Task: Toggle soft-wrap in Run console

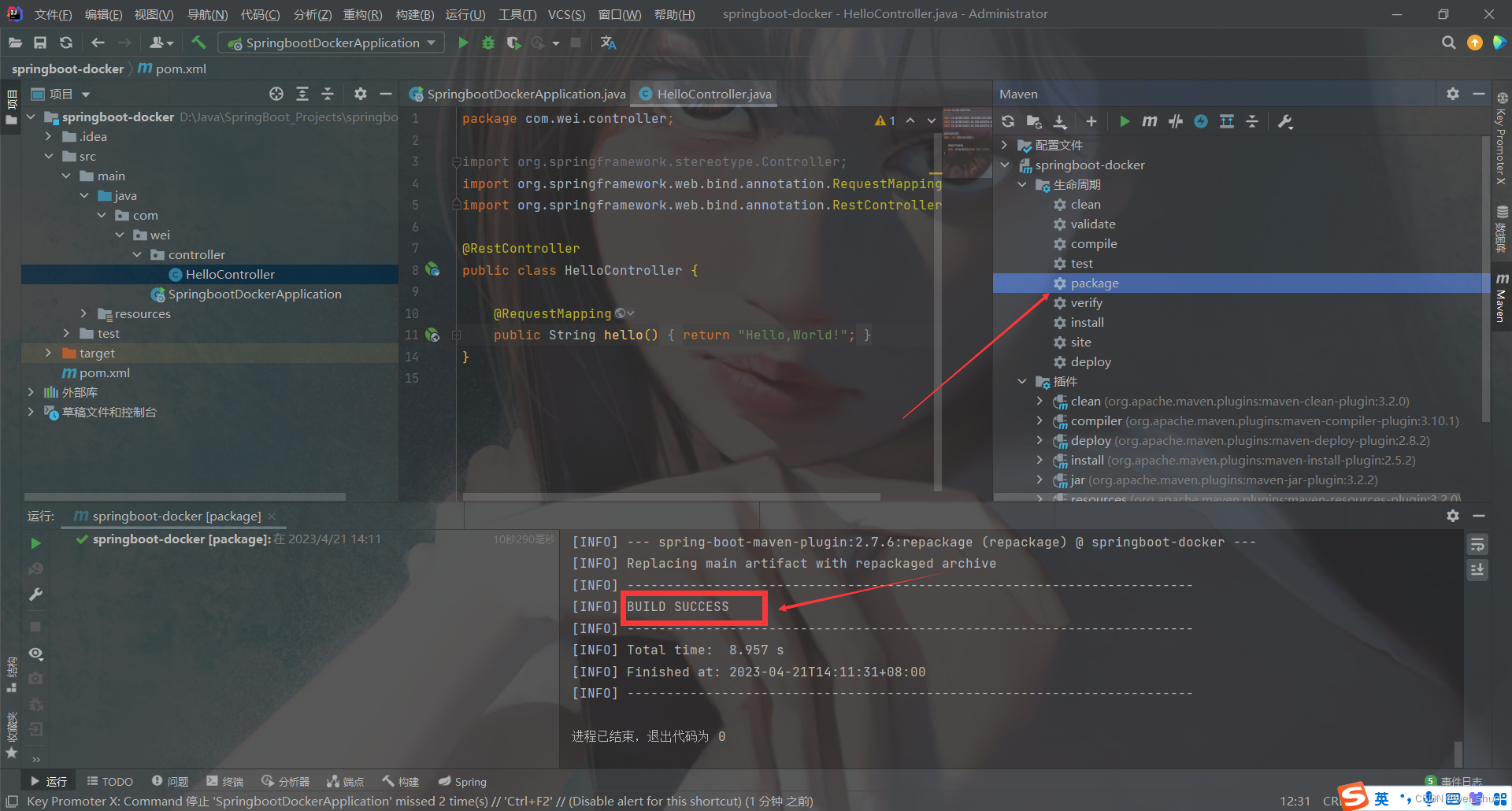Action: (x=1477, y=545)
